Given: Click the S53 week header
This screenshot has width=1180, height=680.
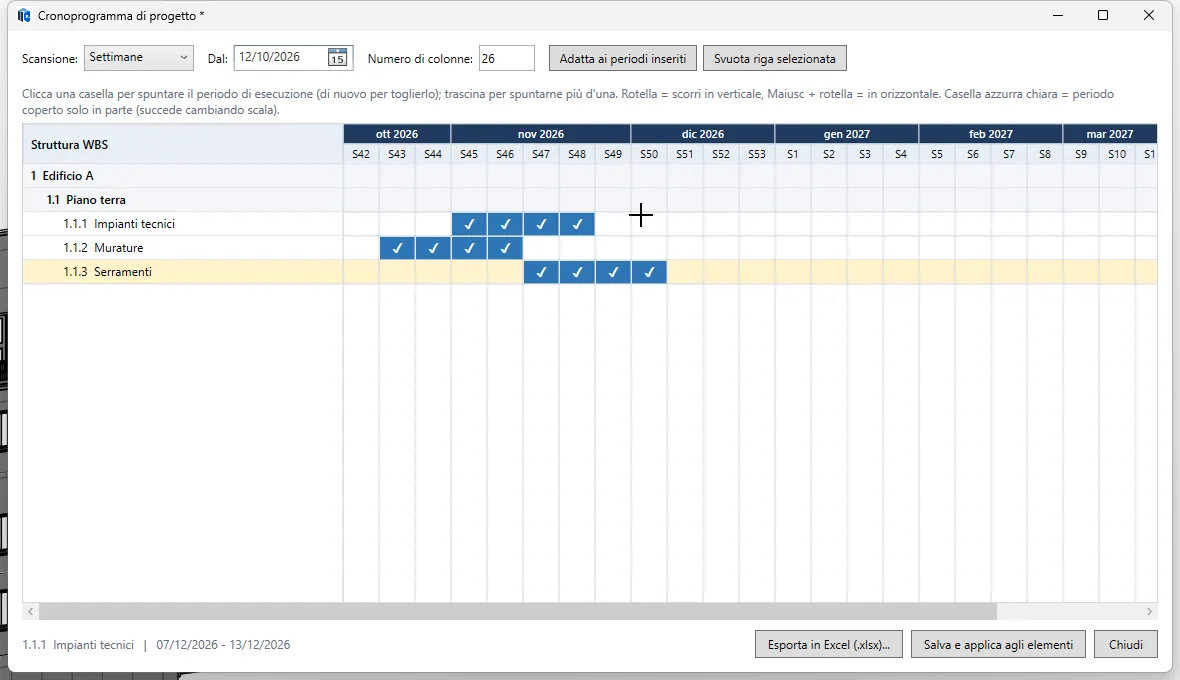Looking at the screenshot, I should pyautogui.click(x=757, y=154).
